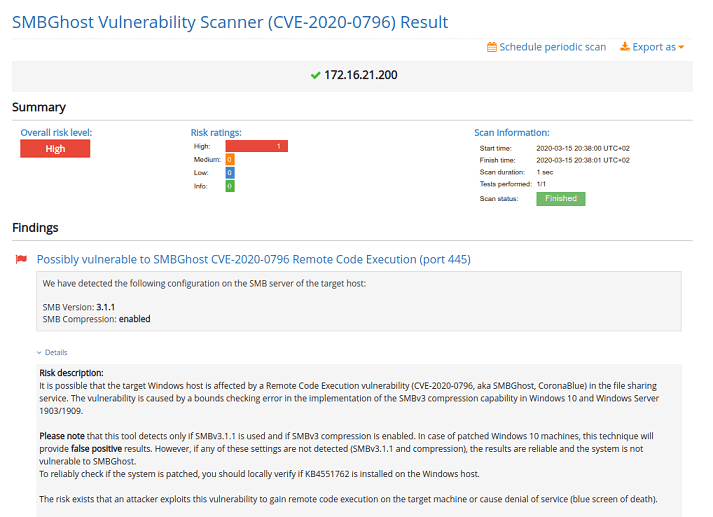Click the download icon next to Export as
Viewport: 713px width, 517px height.
point(625,47)
